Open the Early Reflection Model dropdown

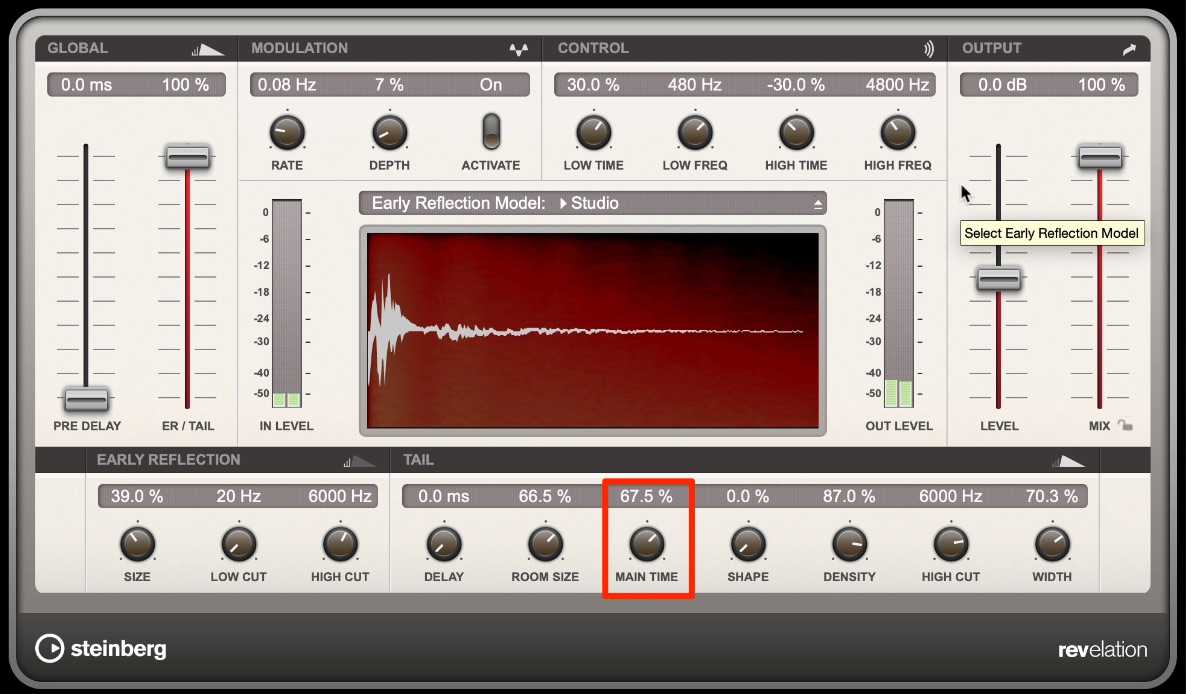tap(592, 203)
